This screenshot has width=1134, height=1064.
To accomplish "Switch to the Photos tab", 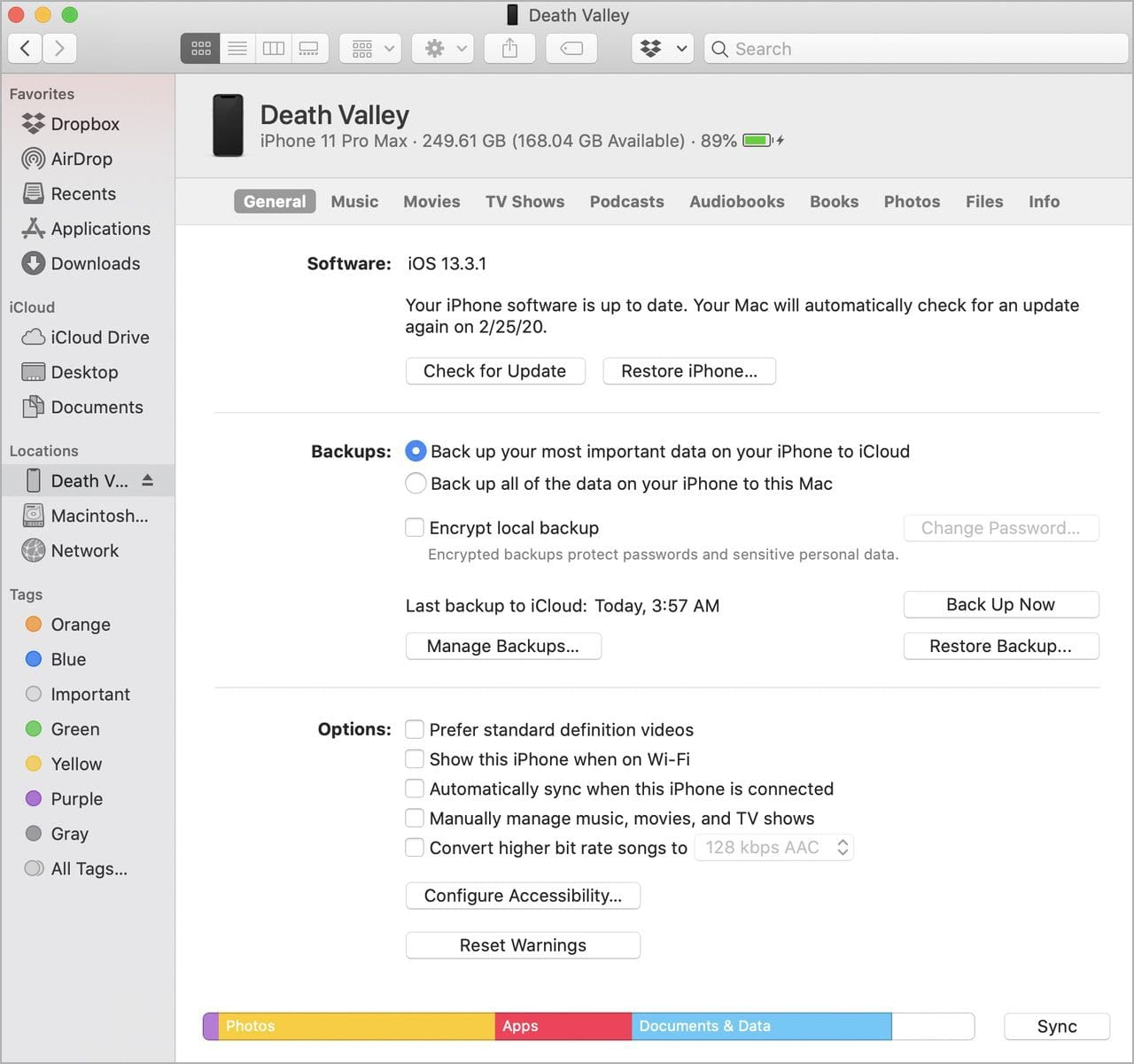I will click(912, 202).
